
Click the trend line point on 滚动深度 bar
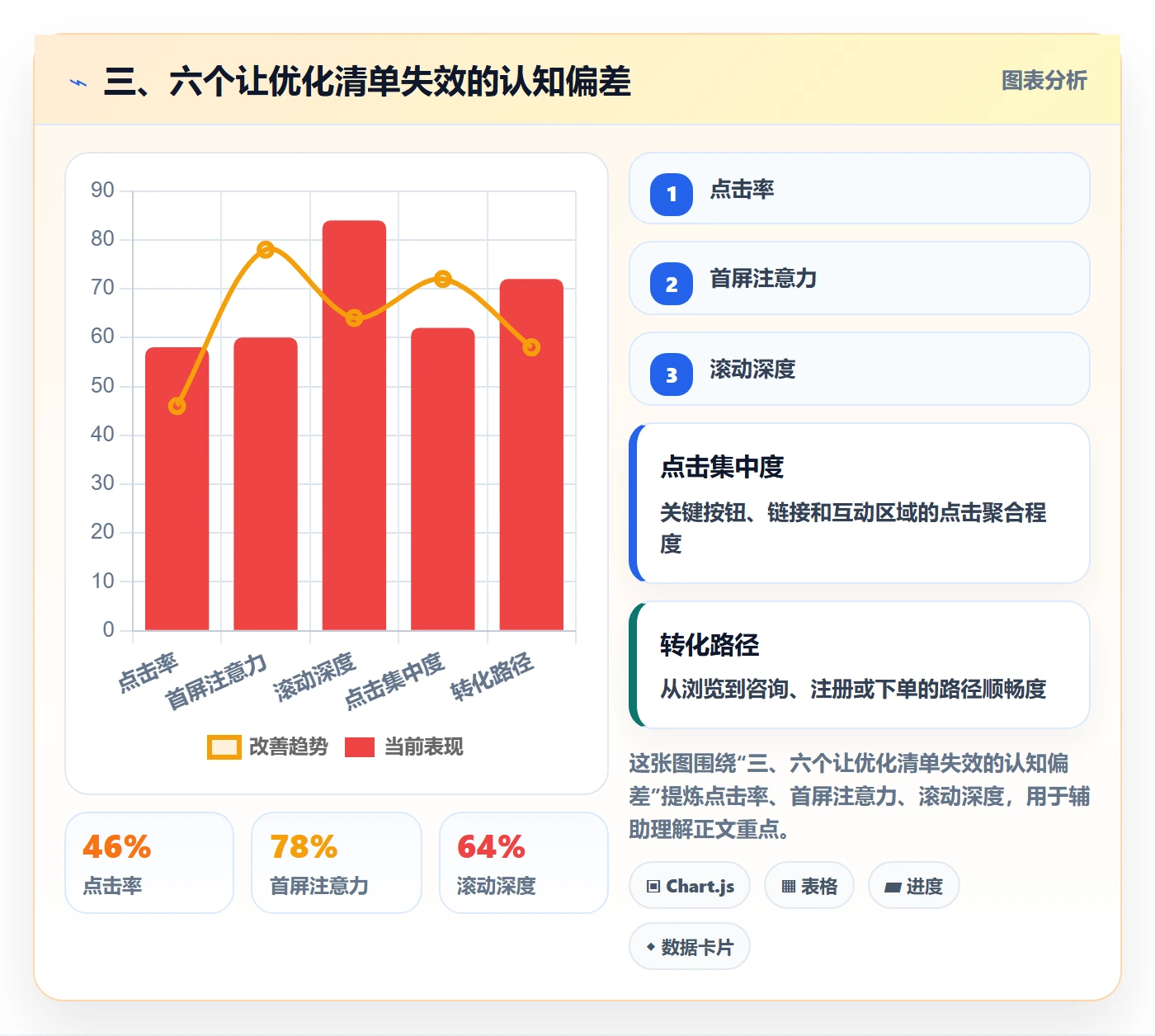pos(354,318)
